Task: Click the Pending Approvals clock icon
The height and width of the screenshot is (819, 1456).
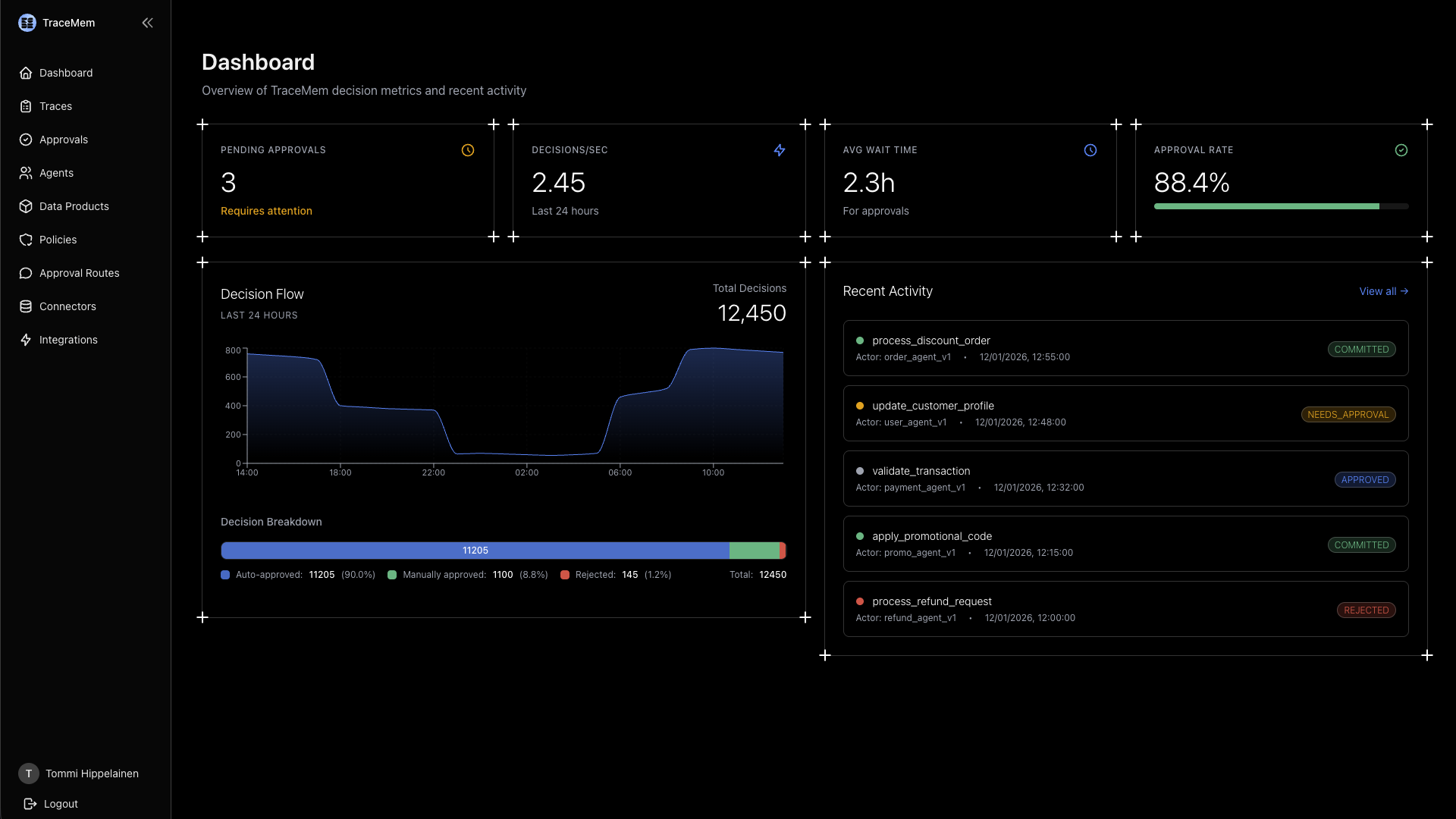Action: click(x=468, y=150)
